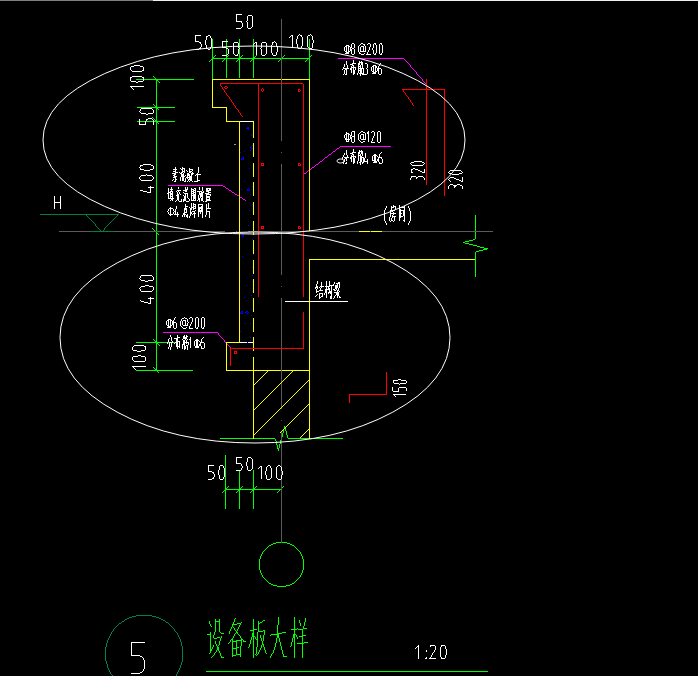Image resolution: width=698 pixels, height=676 pixels.
Task: Select the Φ8@200 rebar annotation at top
Action: (x=359, y=49)
